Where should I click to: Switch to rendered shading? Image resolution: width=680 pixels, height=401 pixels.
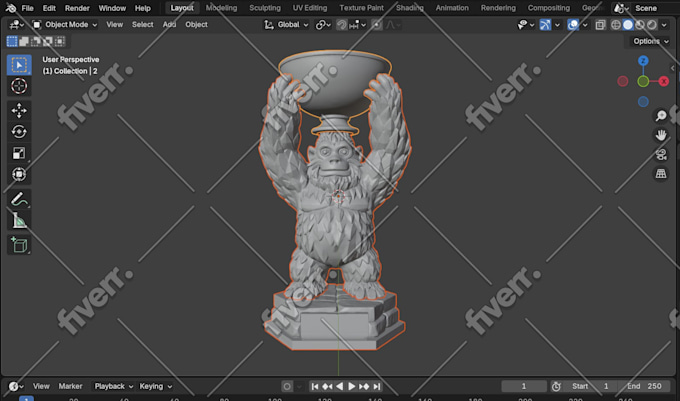(652, 25)
